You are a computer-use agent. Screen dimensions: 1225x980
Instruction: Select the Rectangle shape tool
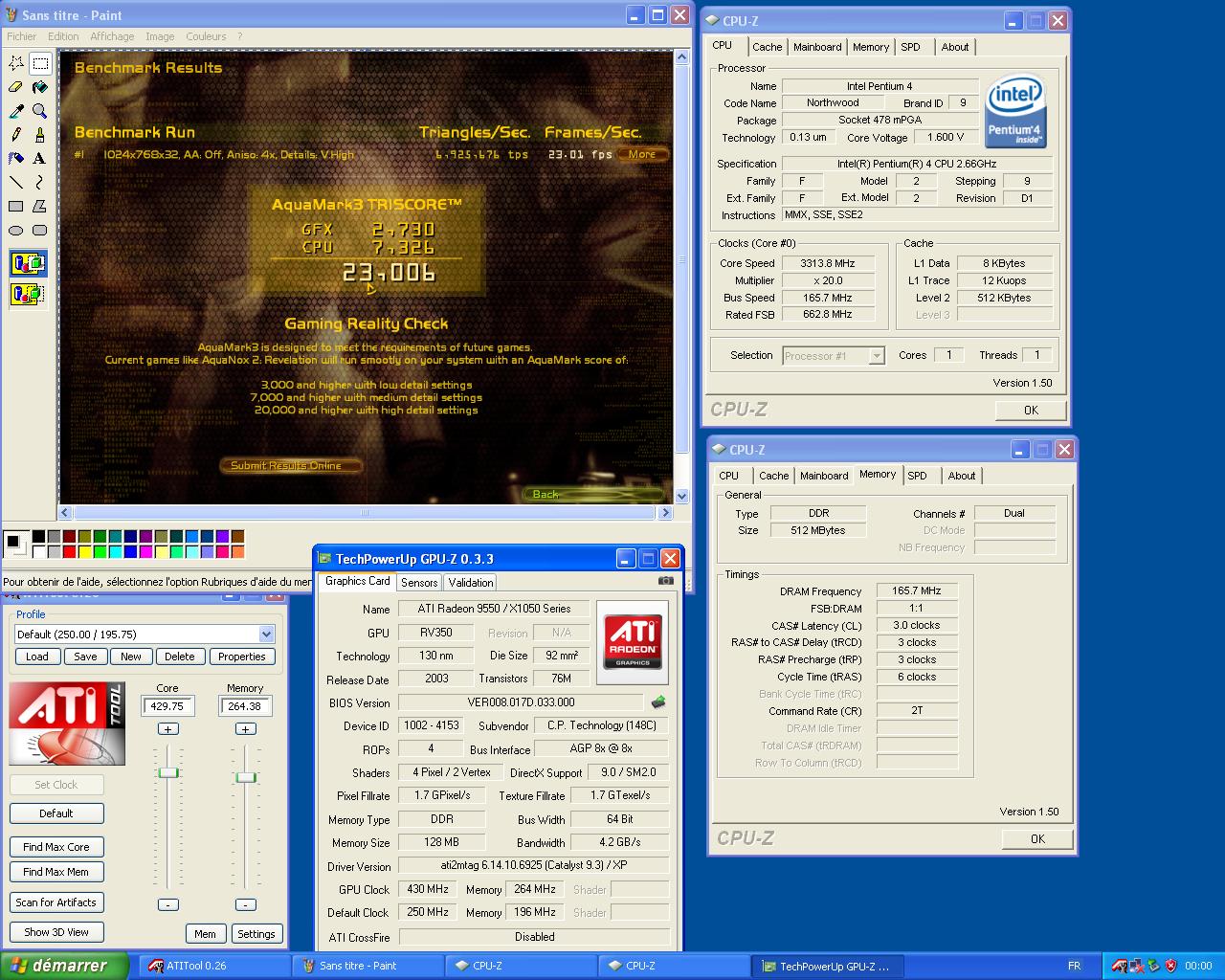coord(16,206)
